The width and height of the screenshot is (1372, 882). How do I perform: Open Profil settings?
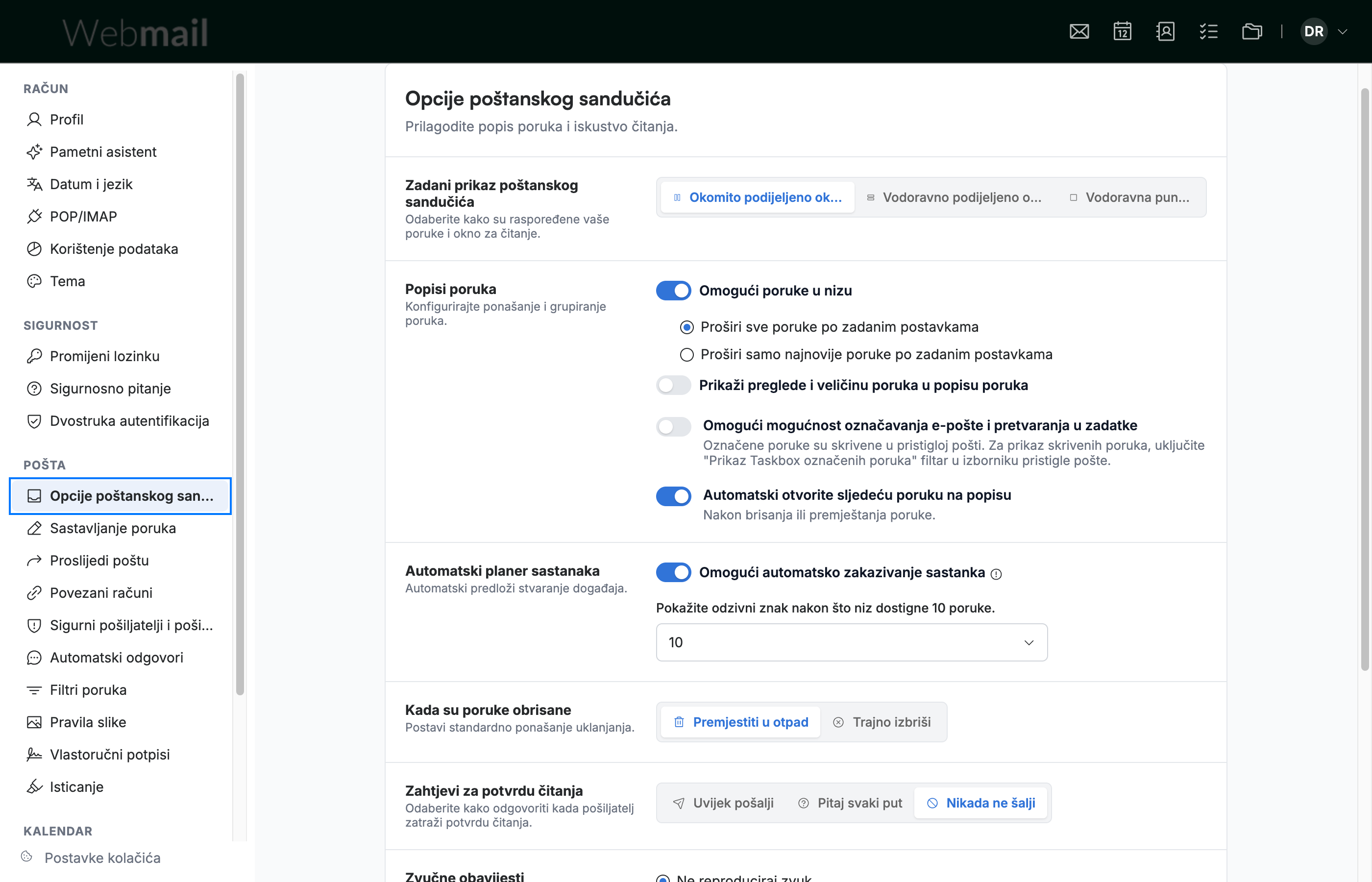pos(120,119)
